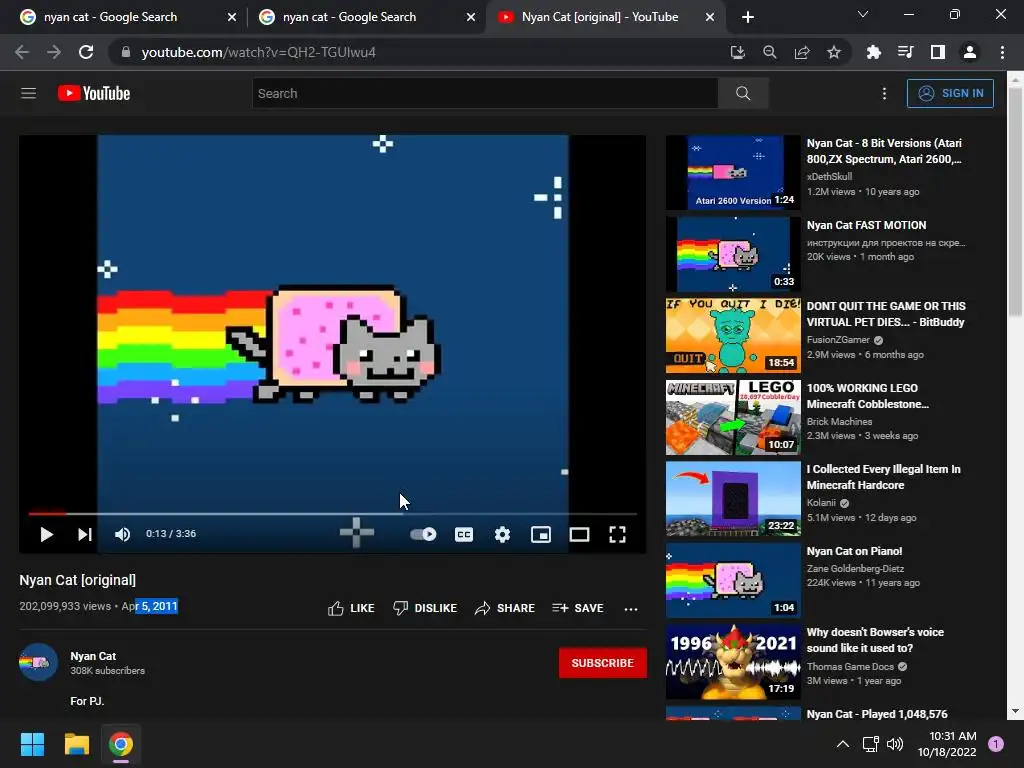Enter fullscreen mode
The height and width of the screenshot is (768, 1024).
click(617, 534)
